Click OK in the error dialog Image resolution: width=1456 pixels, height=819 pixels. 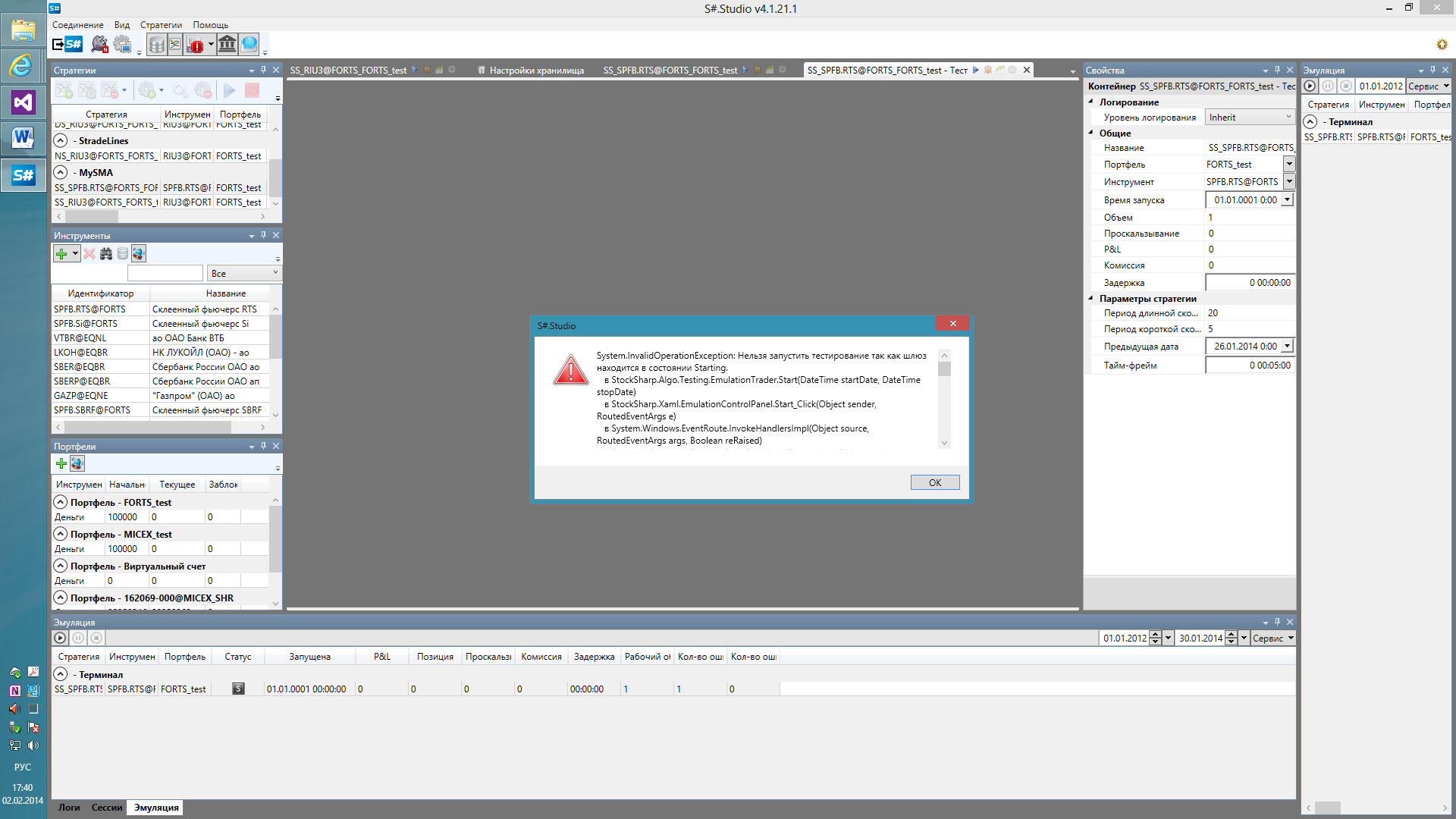tap(935, 482)
